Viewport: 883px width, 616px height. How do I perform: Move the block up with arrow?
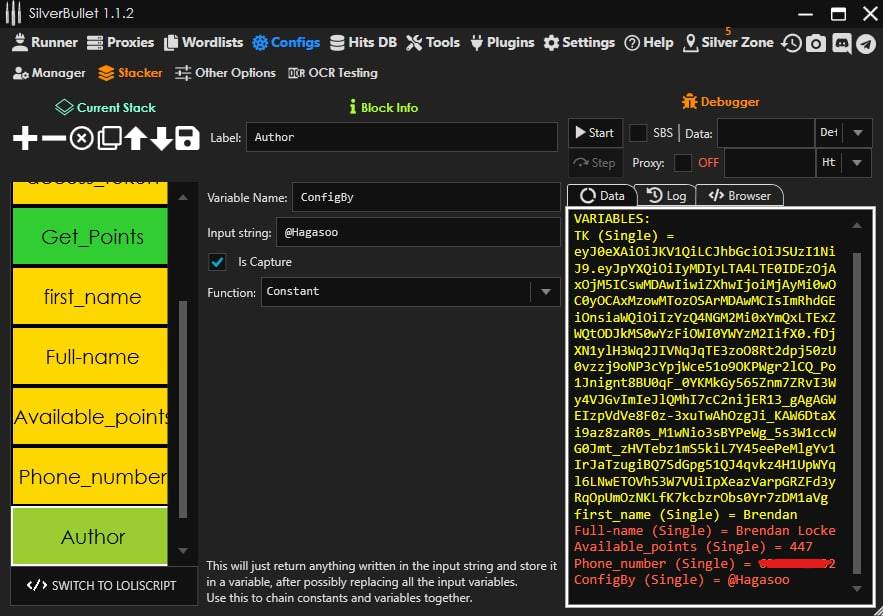coord(136,138)
